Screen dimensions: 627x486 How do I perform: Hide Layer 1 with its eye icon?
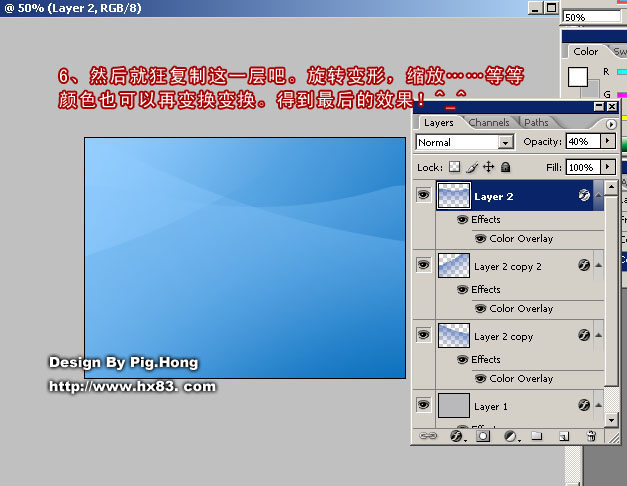tap(423, 405)
